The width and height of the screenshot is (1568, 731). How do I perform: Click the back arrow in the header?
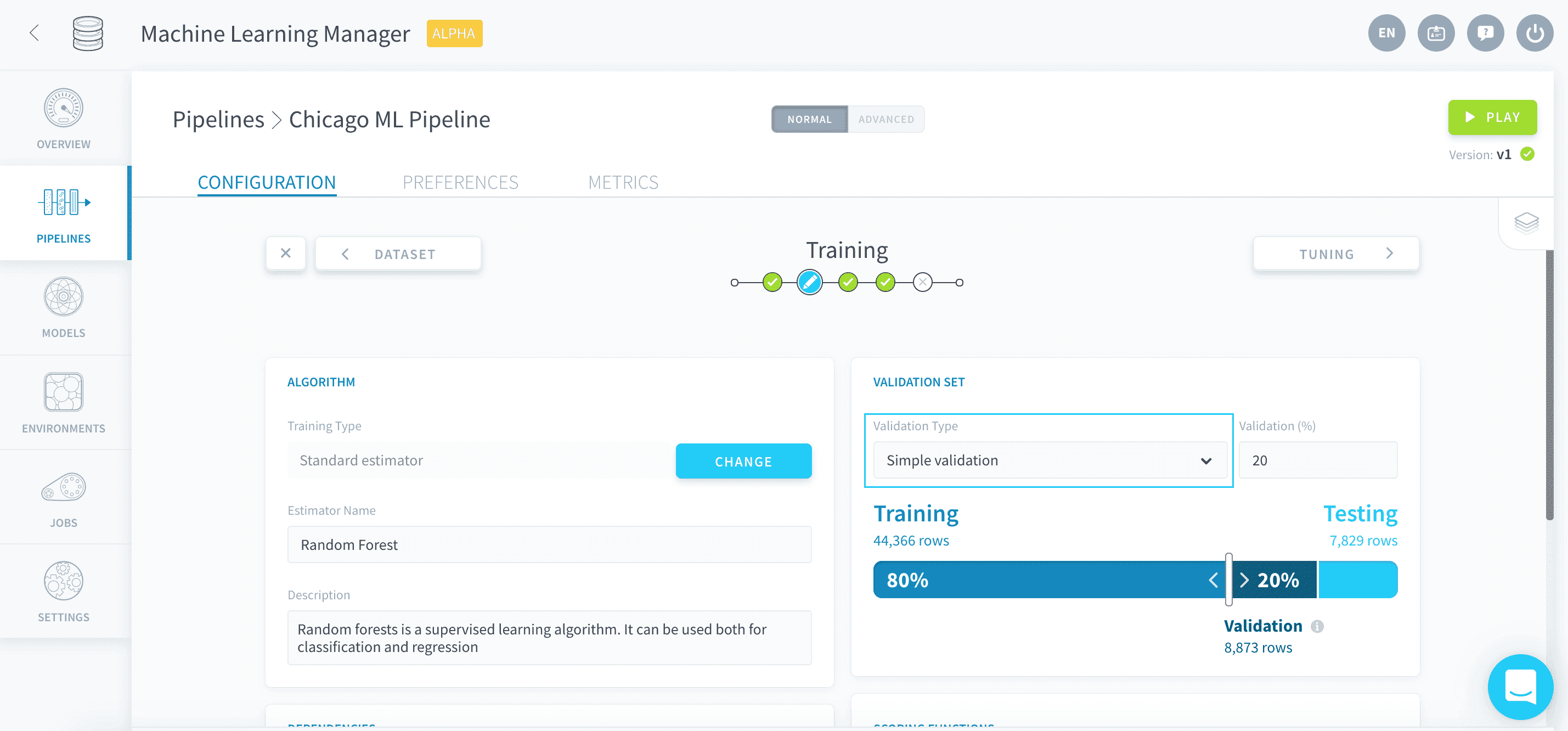[35, 33]
